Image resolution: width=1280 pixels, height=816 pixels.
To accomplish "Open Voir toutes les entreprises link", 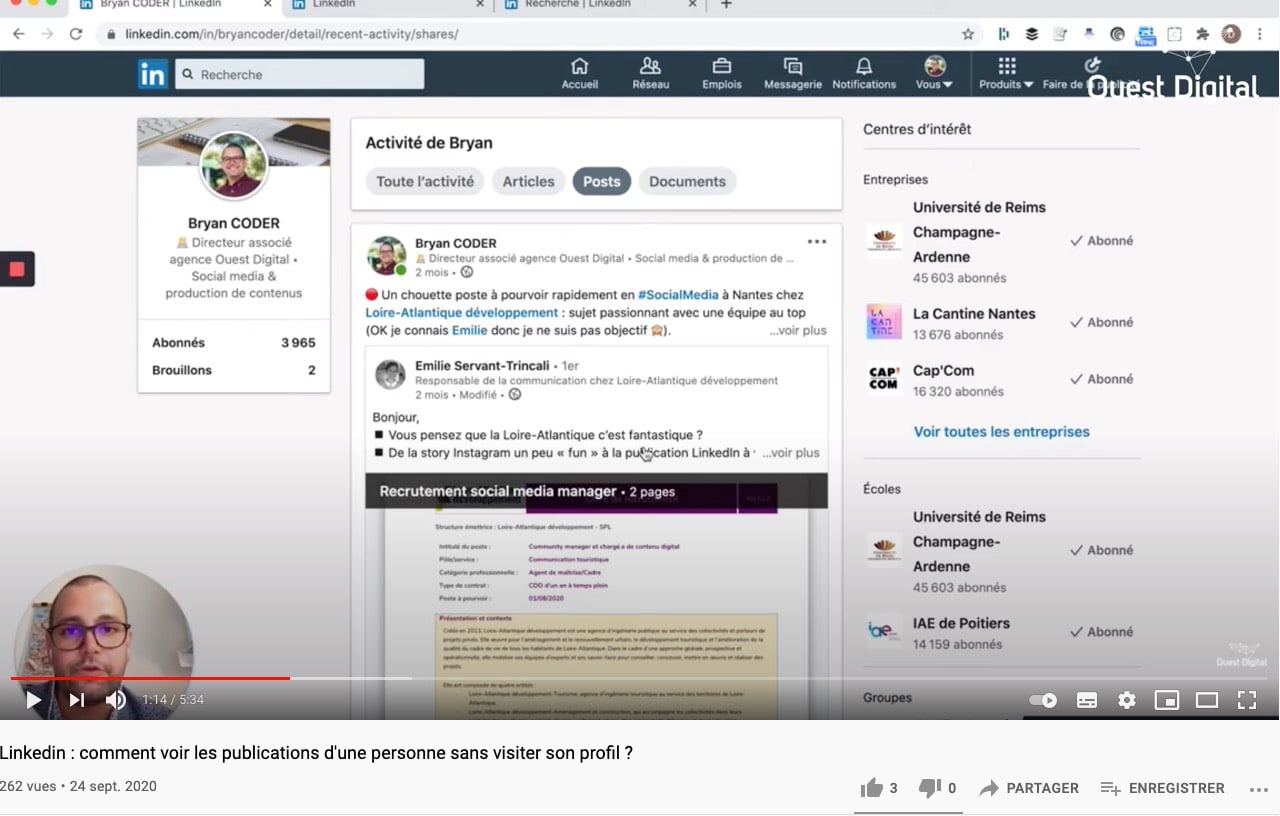I will pos(1002,432).
